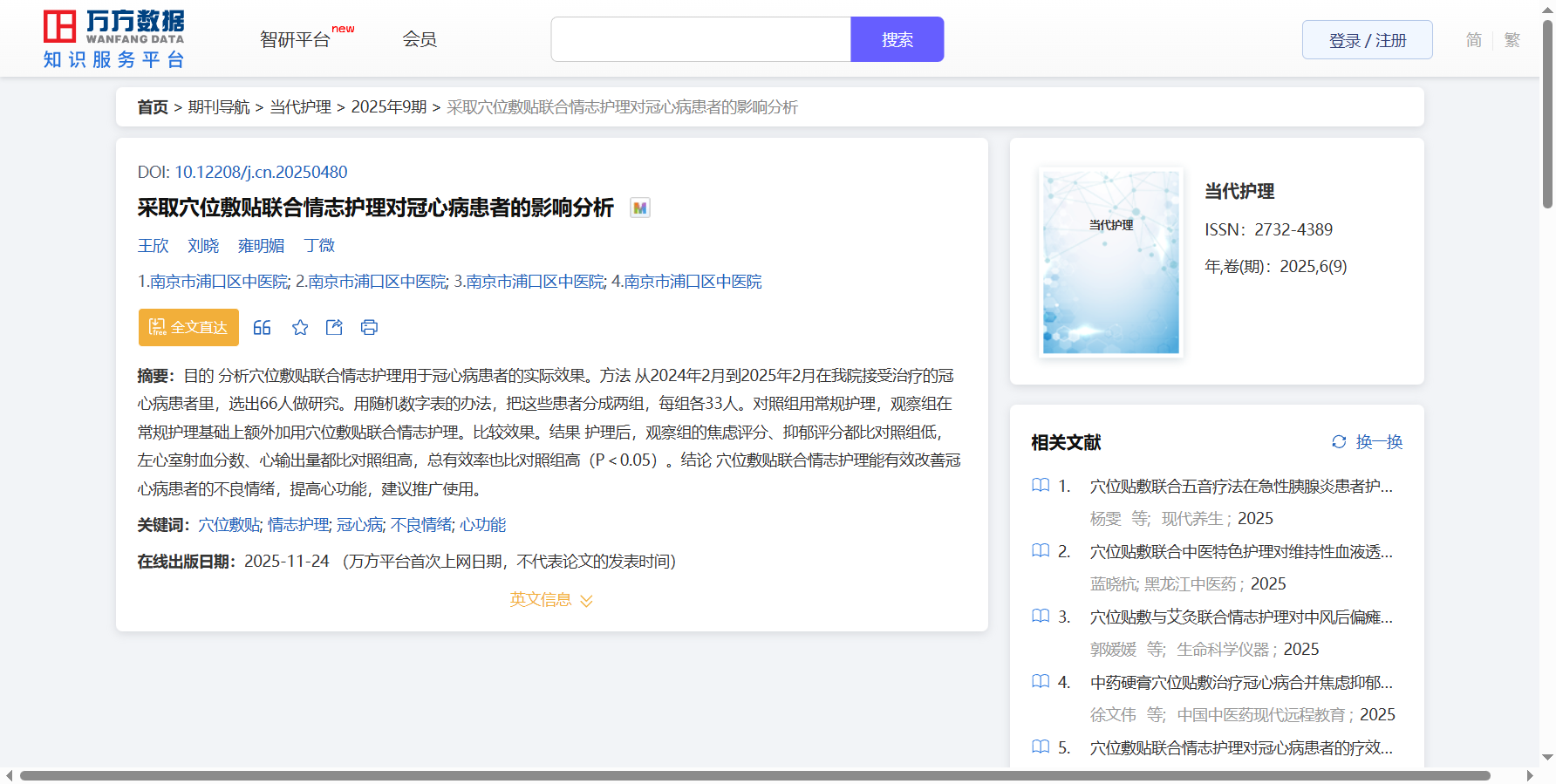
Task: Click the refresh icon in 相关文献
Action: point(1339,442)
